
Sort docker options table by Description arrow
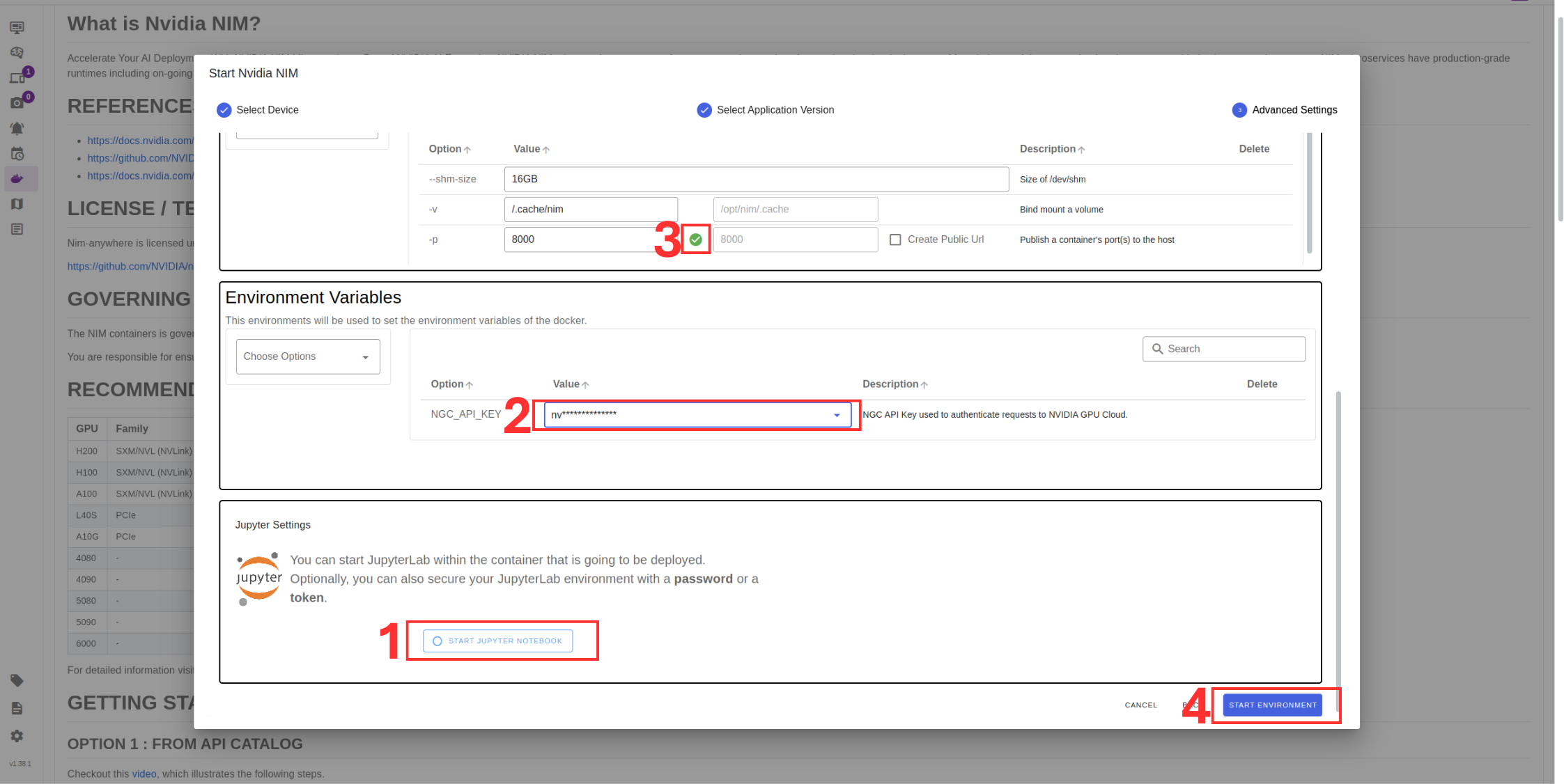click(x=1081, y=150)
